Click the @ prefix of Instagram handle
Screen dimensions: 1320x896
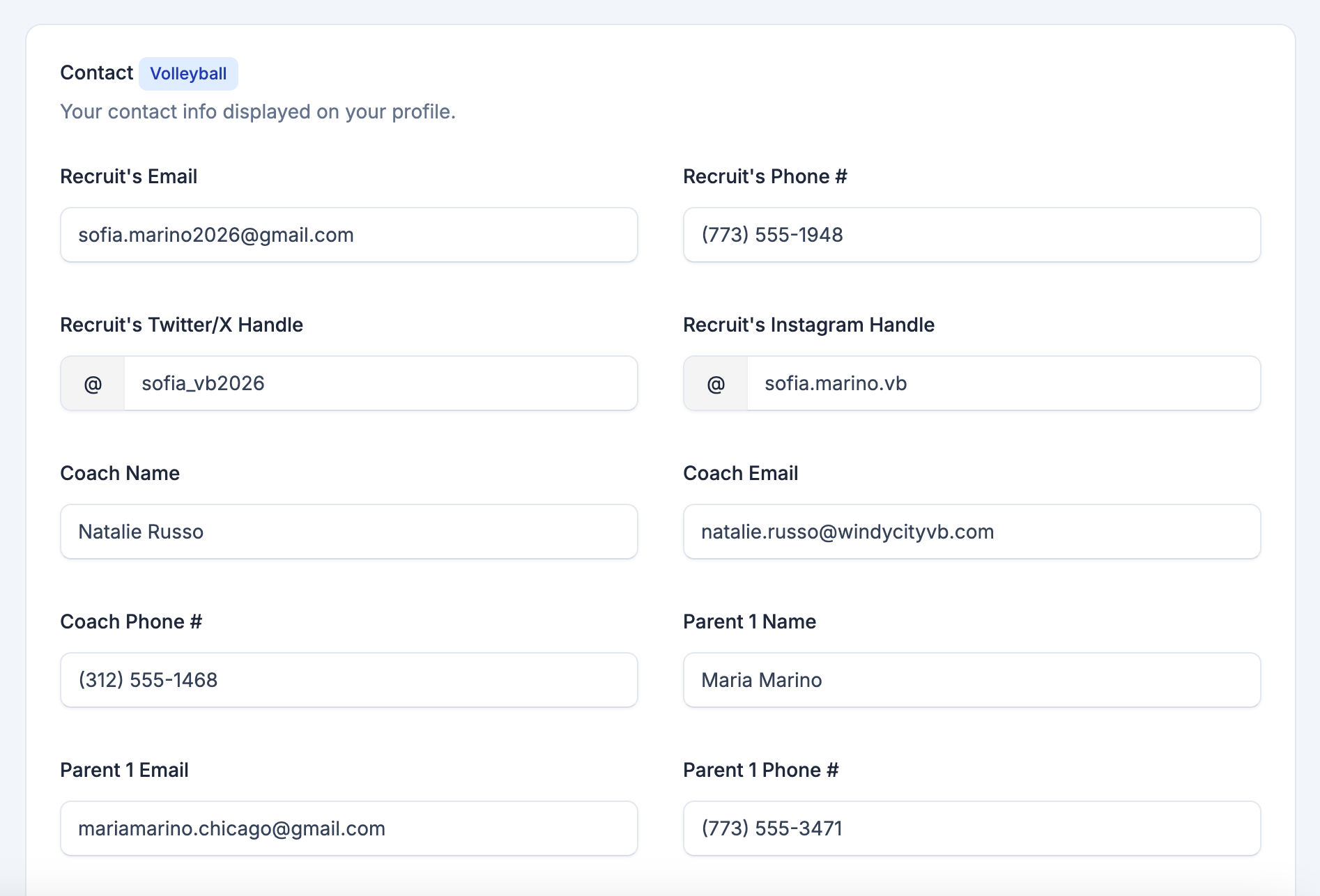click(x=716, y=383)
